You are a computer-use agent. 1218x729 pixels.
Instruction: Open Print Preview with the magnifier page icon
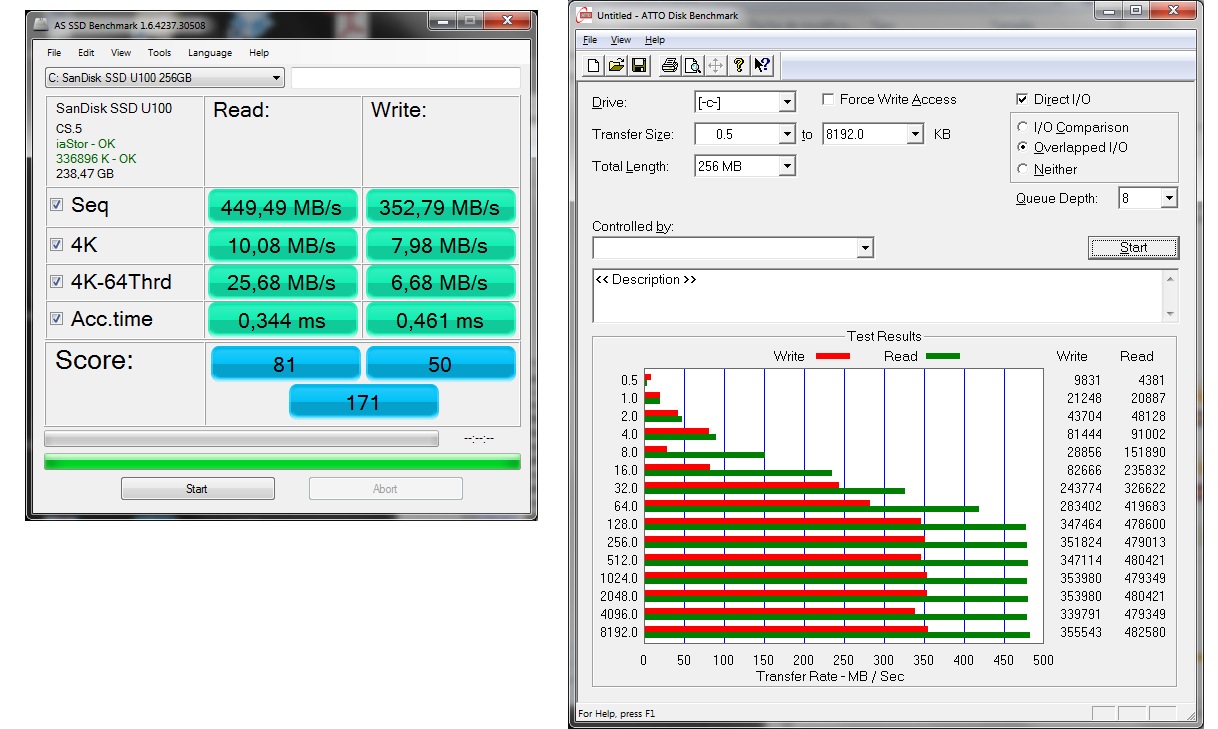tap(692, 66)
